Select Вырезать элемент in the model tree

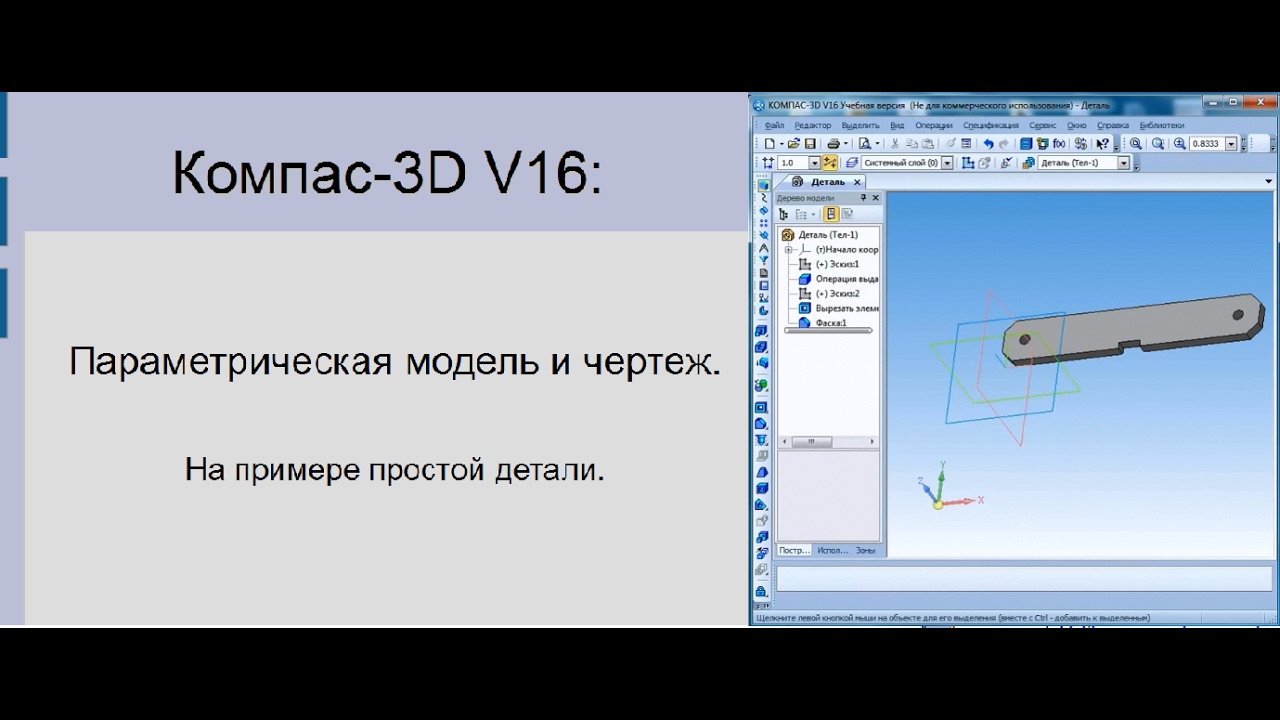[x=847, y=309]
